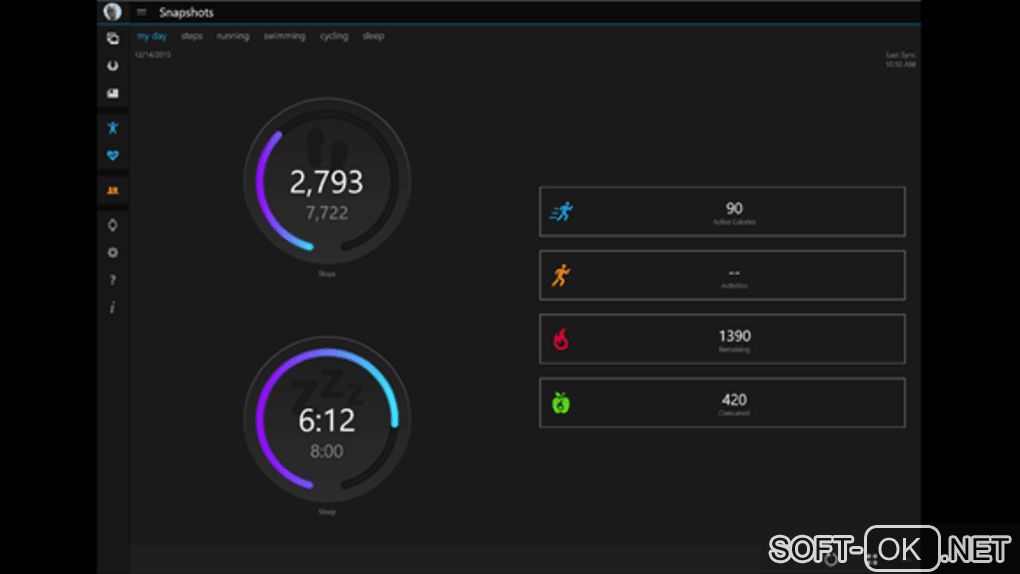
Task: Open the 90 Active Calories tile
Action: [x=722, y=212]
